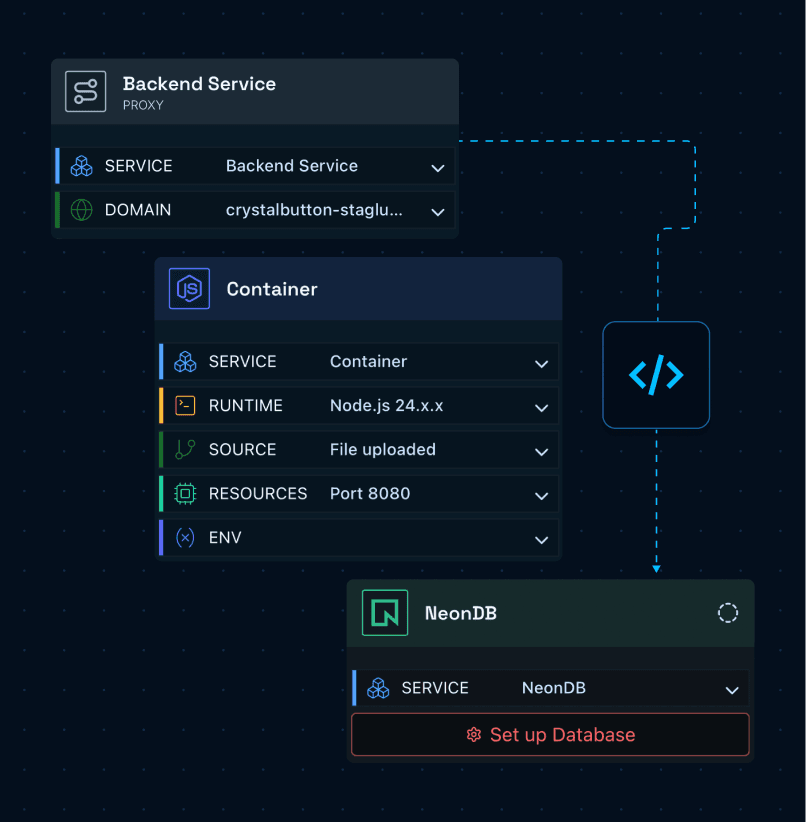
Task: Click the cubes icon in Backend Service row
Action: [81, 166]
